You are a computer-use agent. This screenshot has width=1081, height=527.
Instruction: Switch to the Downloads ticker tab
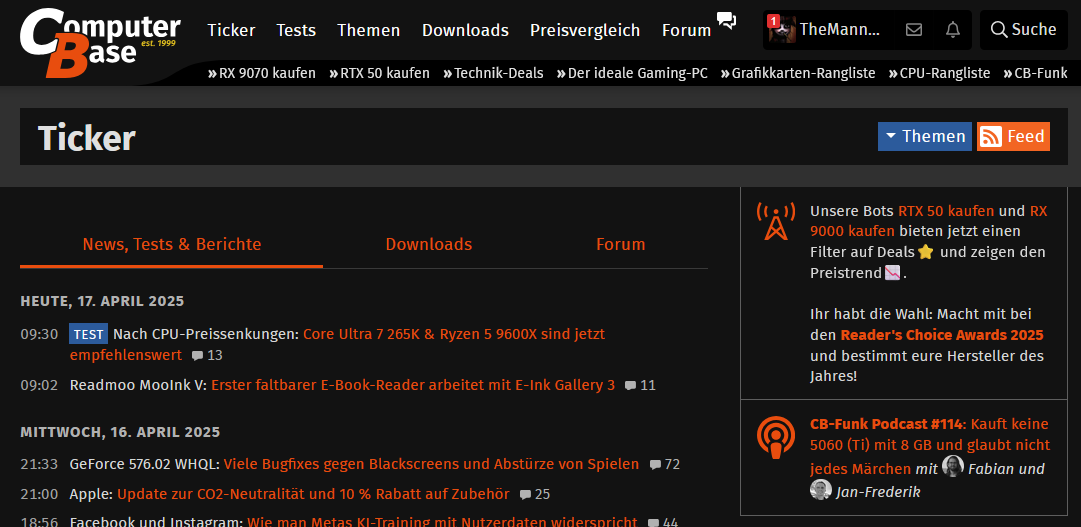429,244
